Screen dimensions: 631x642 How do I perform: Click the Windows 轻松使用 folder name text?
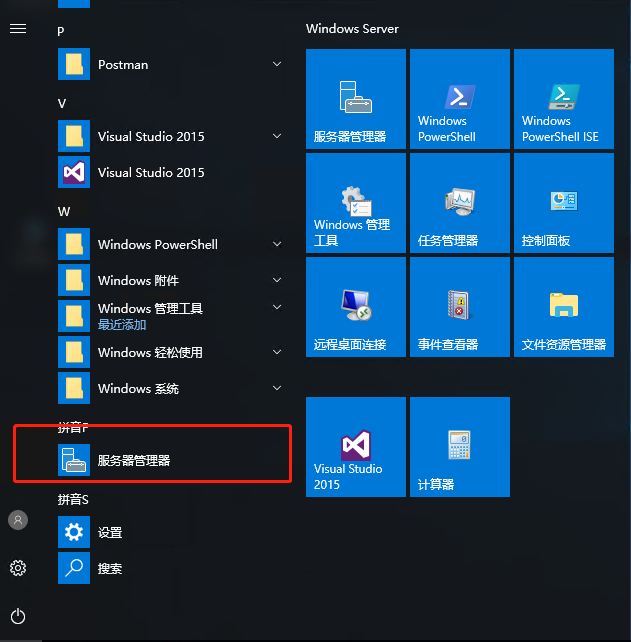[x=150, y=353]
